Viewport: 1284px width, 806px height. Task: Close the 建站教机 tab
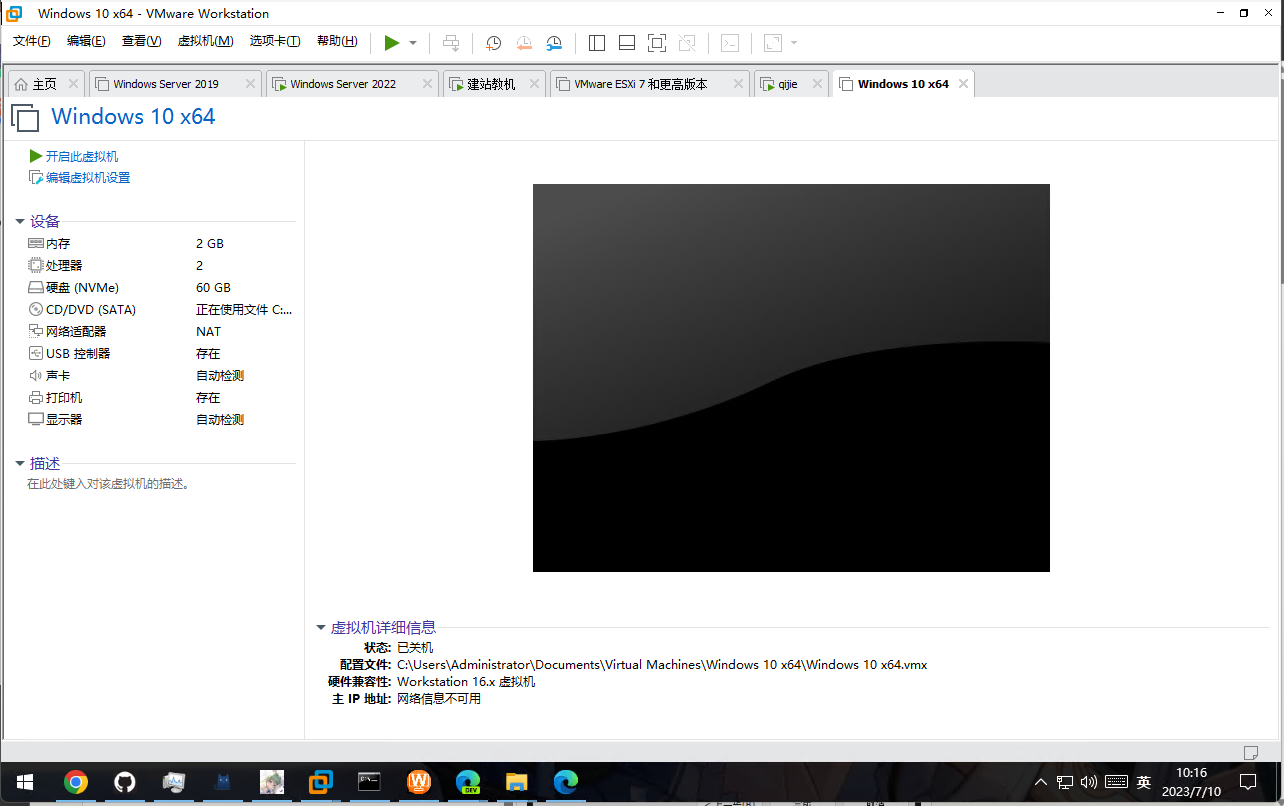(532, 84)
